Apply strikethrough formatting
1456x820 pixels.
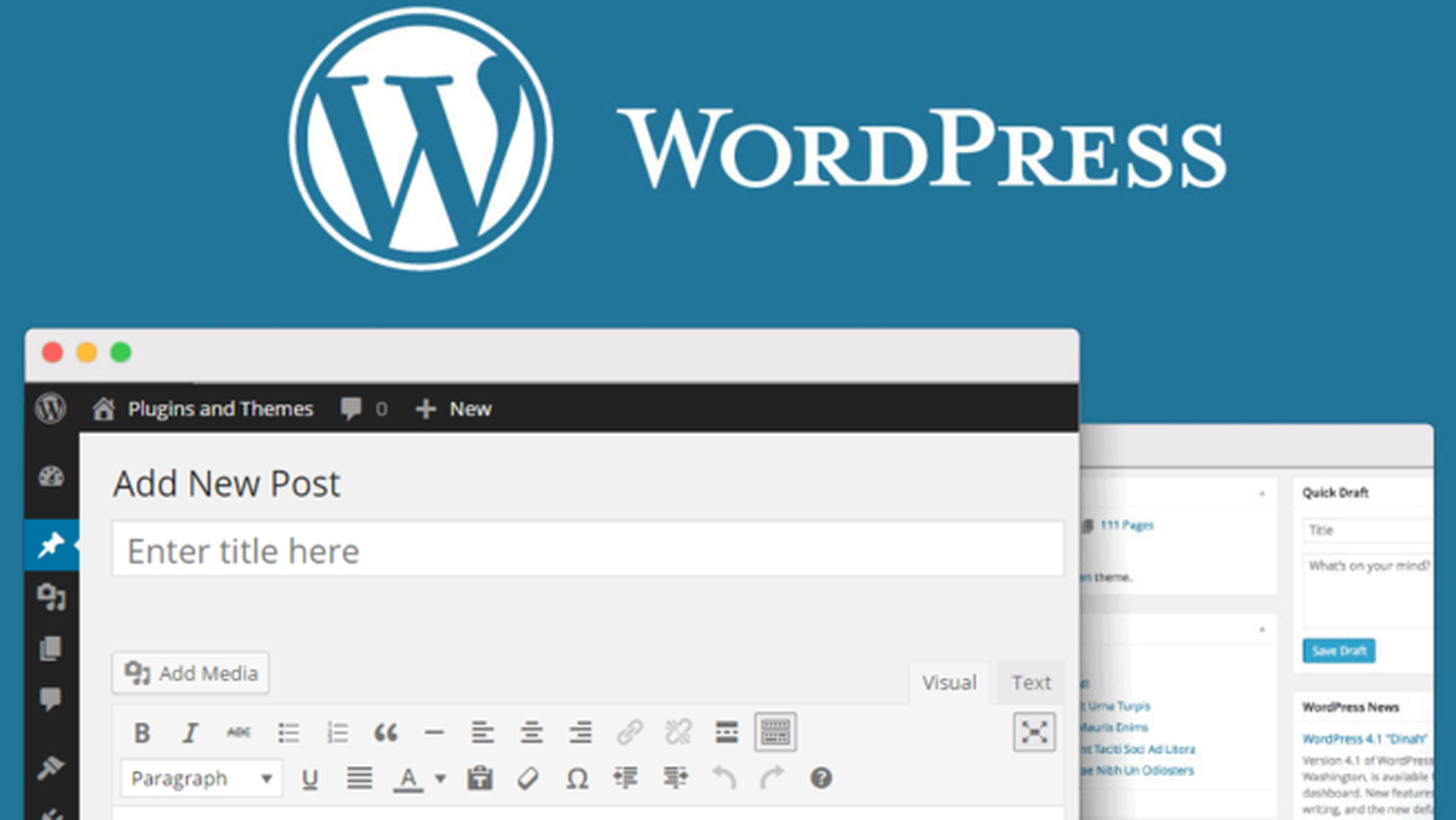click(x=238, y=732)
